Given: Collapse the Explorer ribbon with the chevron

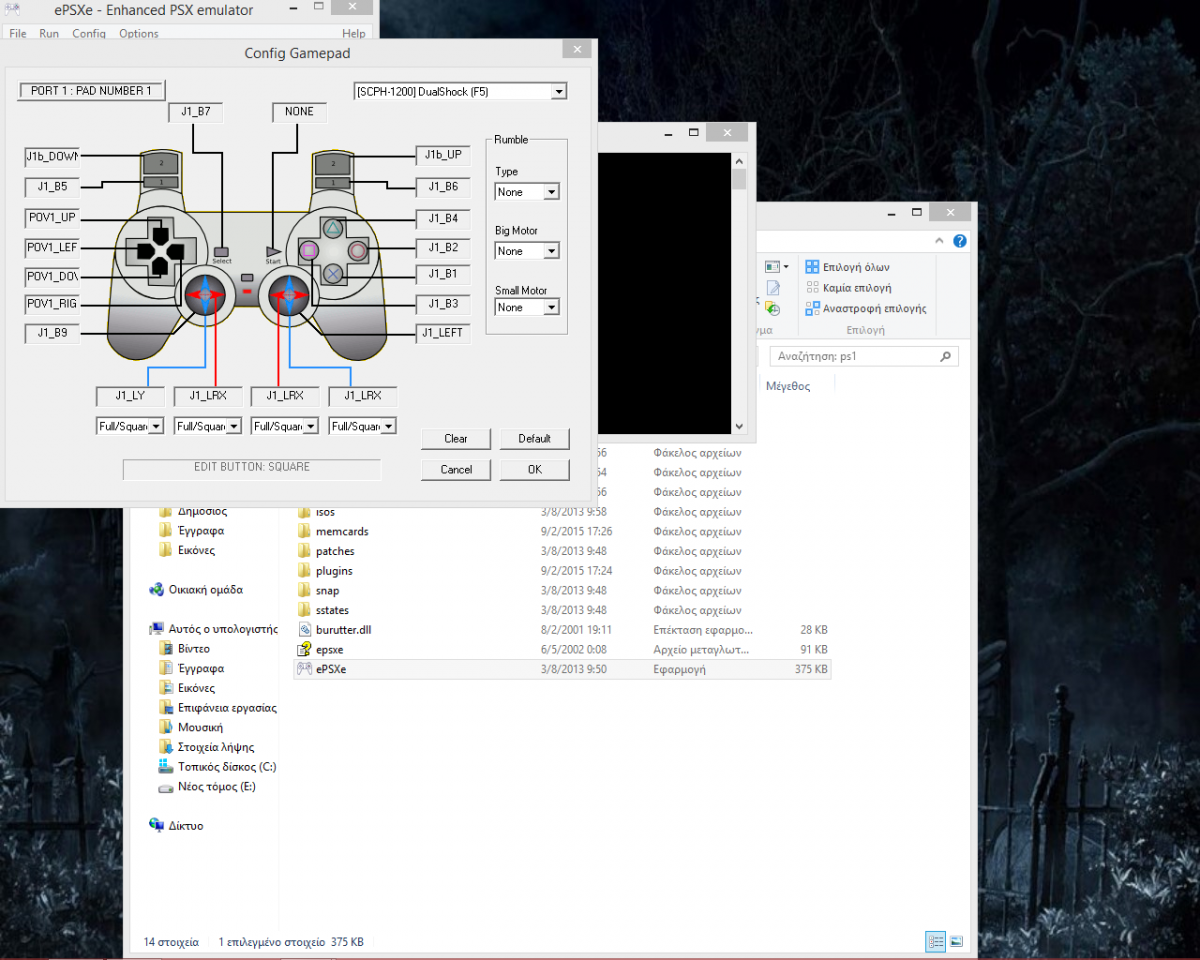Looking at the screenshot, I should [x=940, y=241].
